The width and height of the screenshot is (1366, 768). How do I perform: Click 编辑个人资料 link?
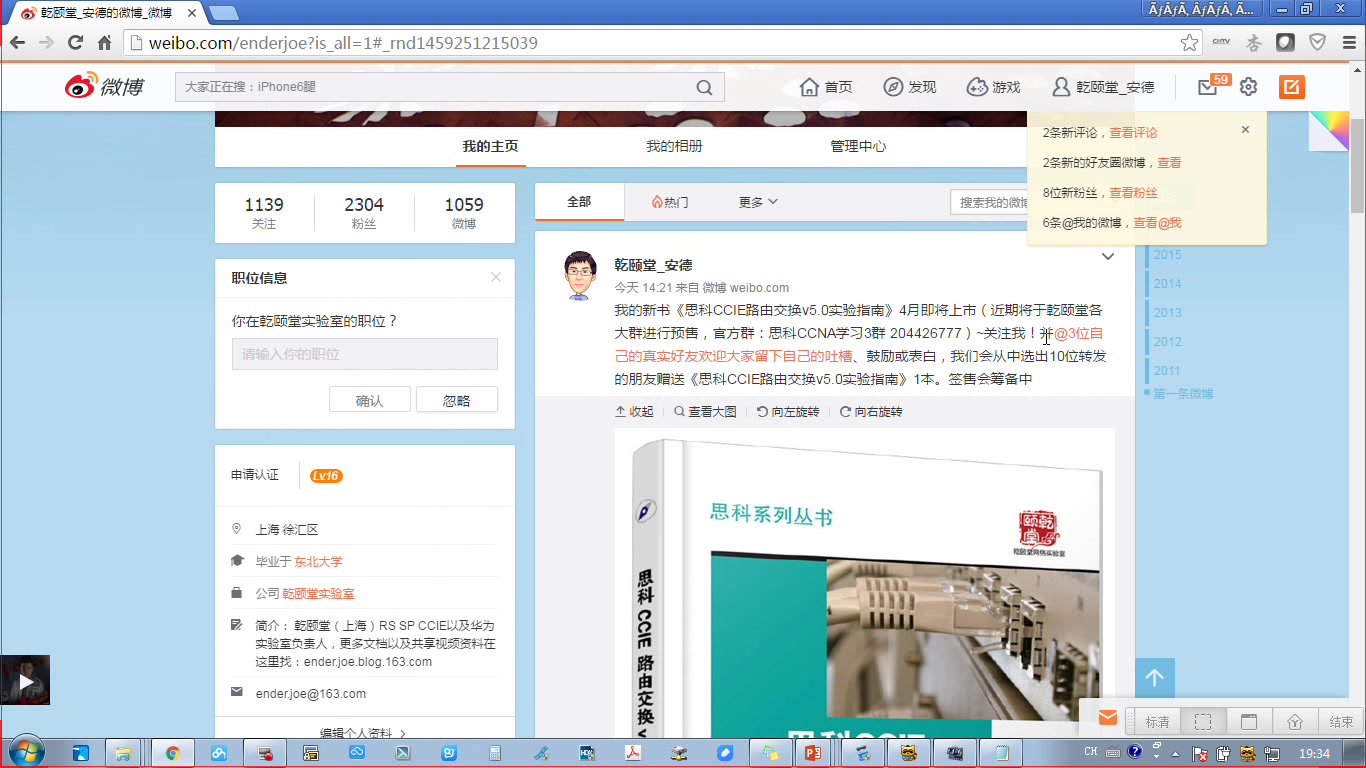pyautogui.click(x=363, y=734)
